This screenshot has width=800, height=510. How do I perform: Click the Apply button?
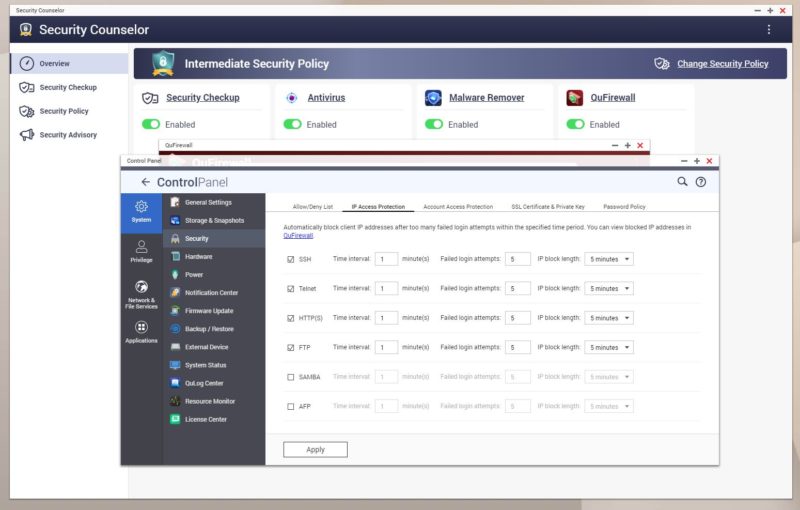coord(315,450)
